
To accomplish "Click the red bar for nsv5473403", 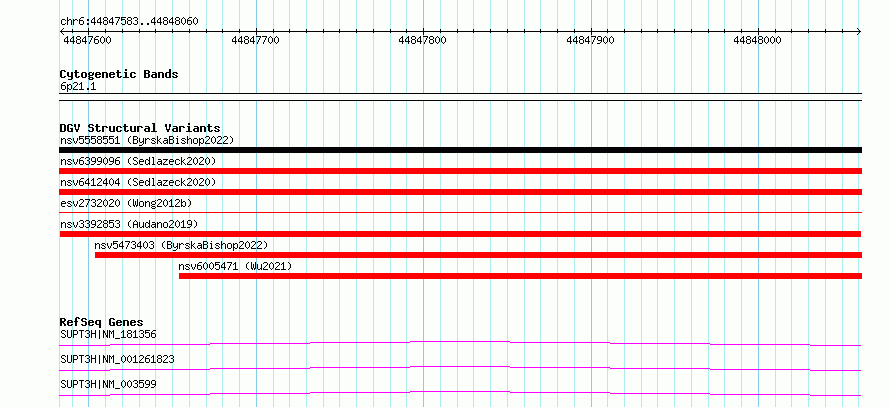I will pos(478,255).
